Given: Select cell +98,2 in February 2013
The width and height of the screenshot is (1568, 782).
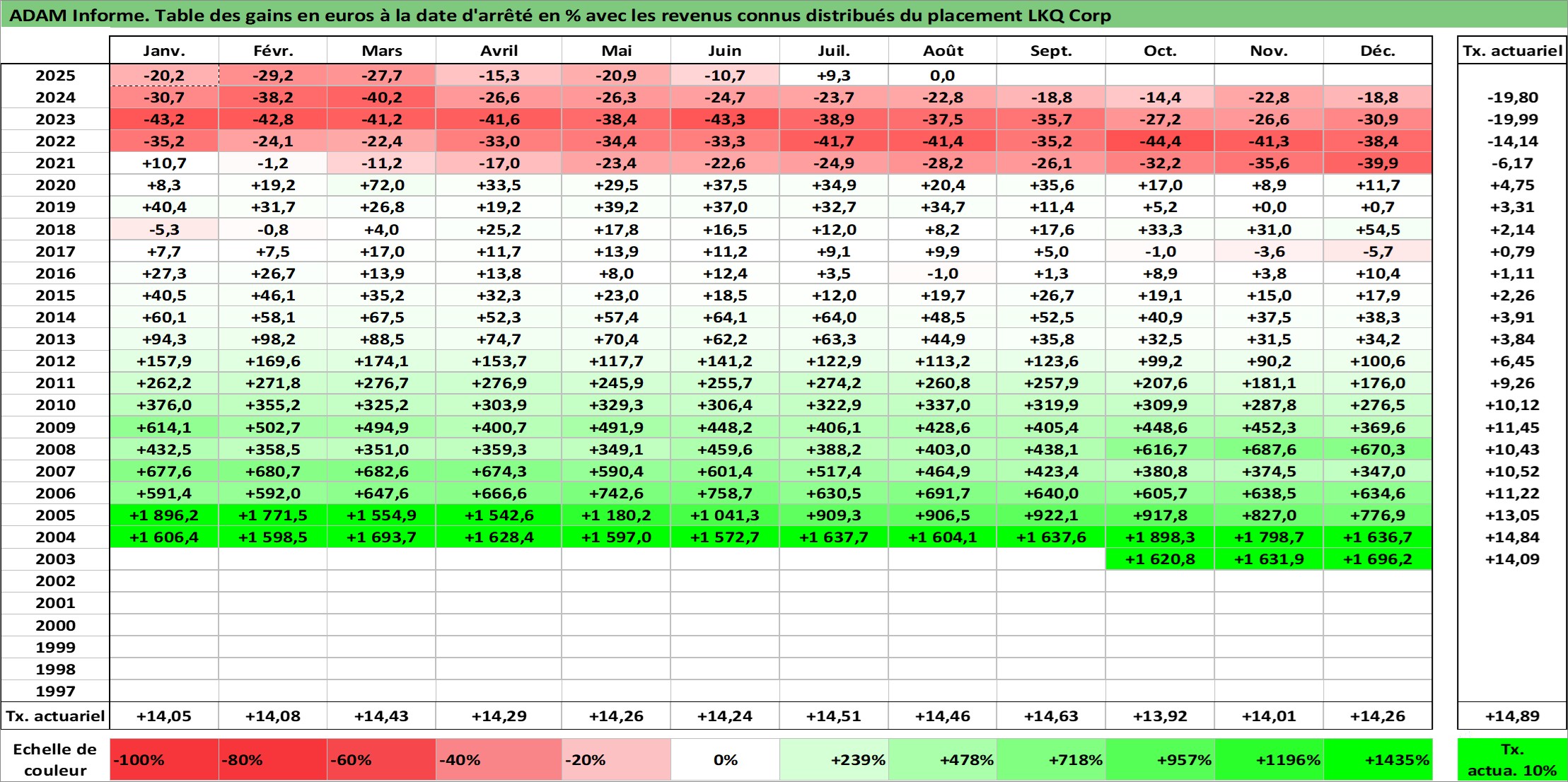Looking at the screenshot, I should pyautogui.click(x=273, y=339).
